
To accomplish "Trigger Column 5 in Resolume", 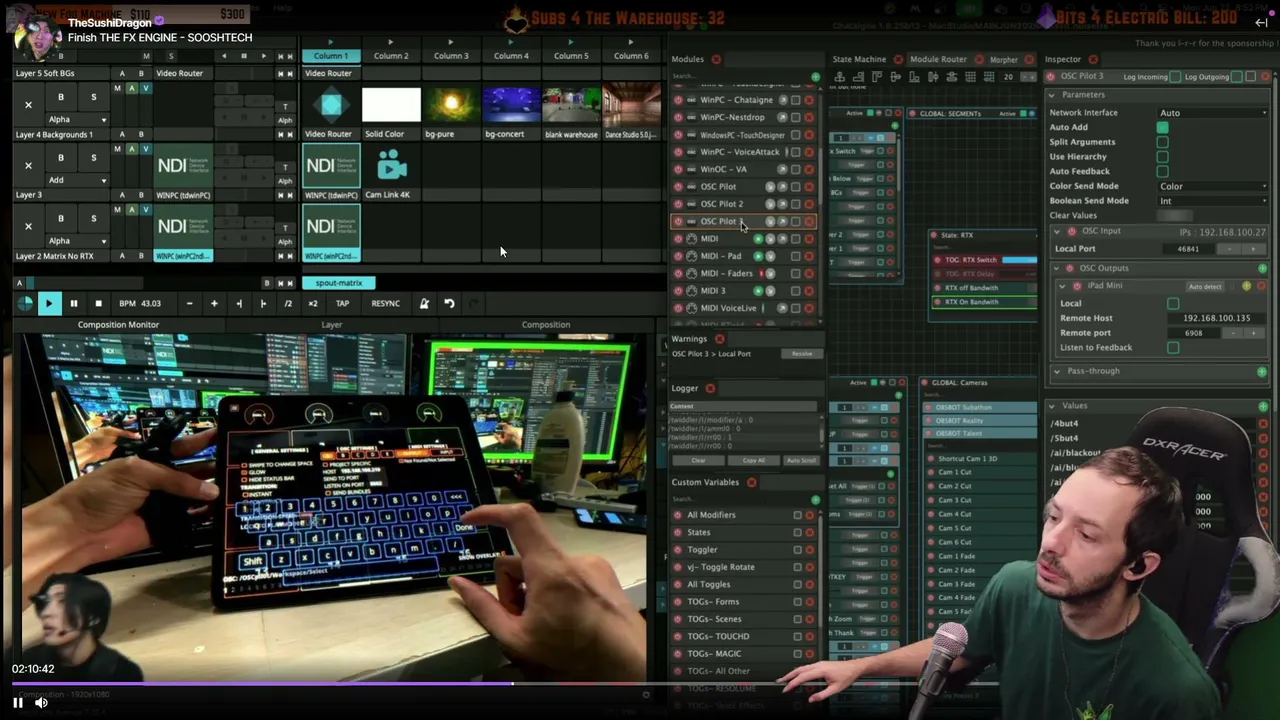I will 571,56.
